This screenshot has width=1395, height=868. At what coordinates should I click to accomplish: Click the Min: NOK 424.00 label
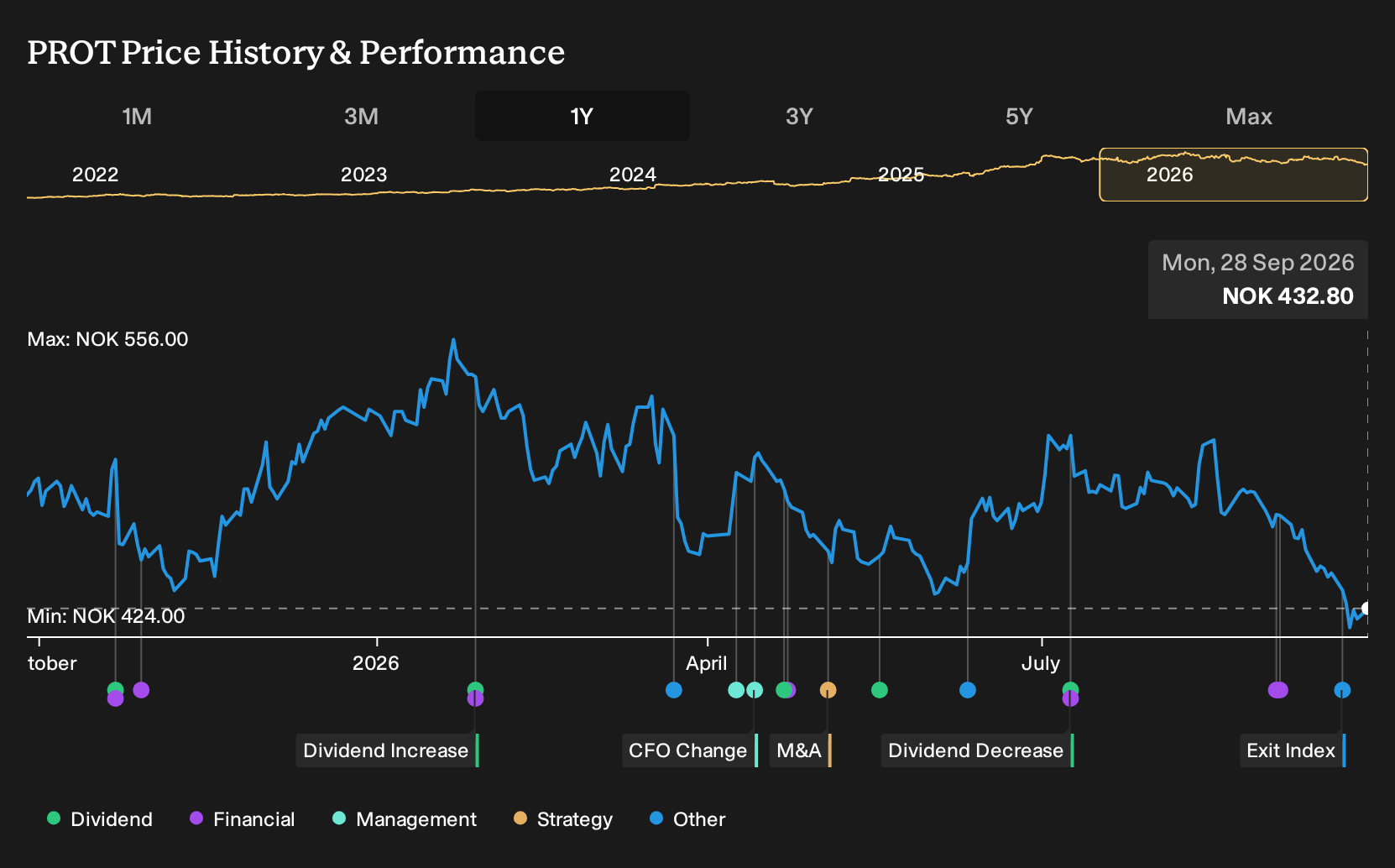click(106, 616)
